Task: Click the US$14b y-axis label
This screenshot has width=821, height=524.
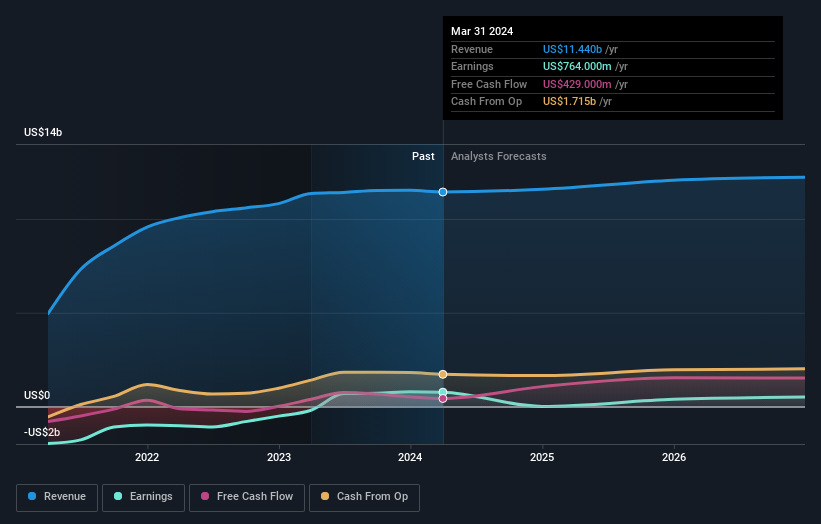Action: click(43, 132)
